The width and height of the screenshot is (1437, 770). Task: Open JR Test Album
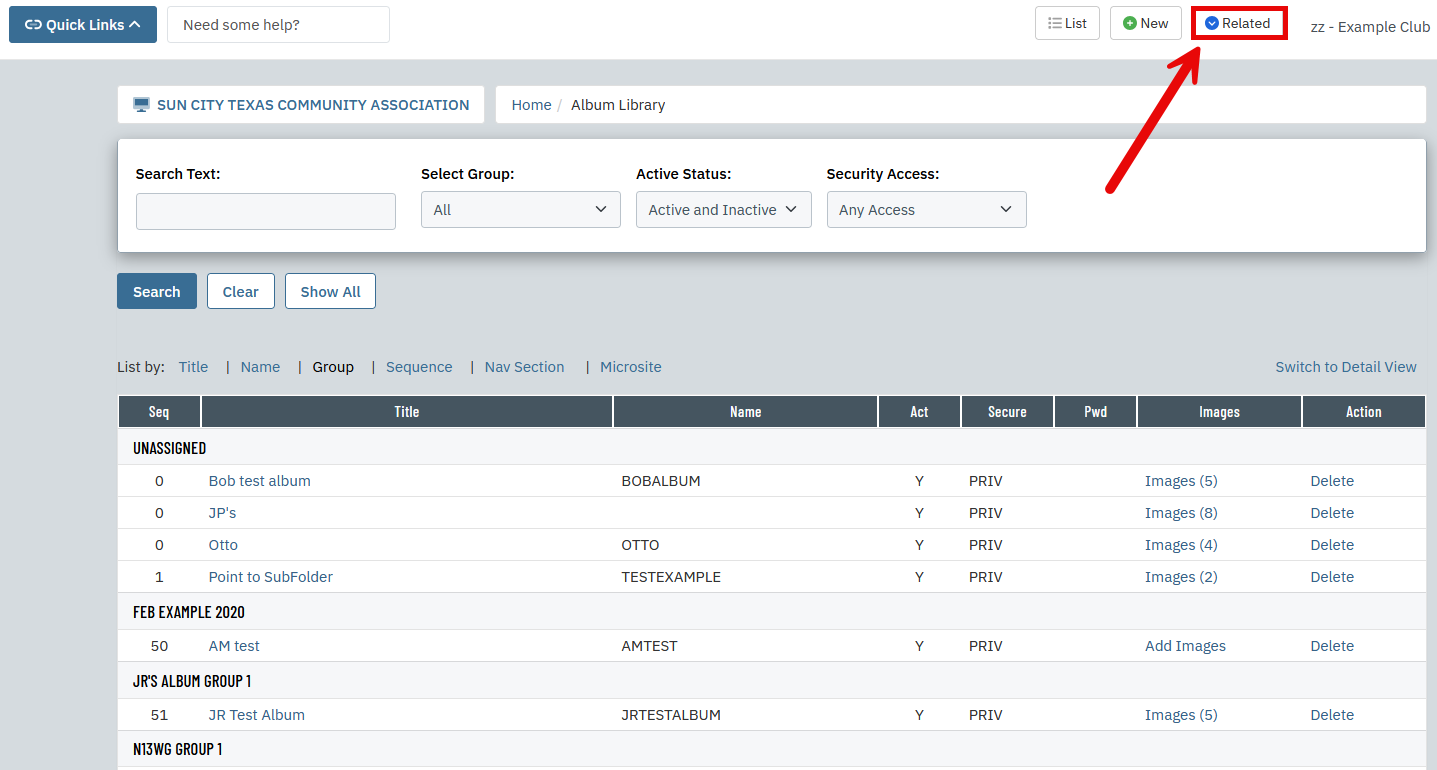pos(257,715)
